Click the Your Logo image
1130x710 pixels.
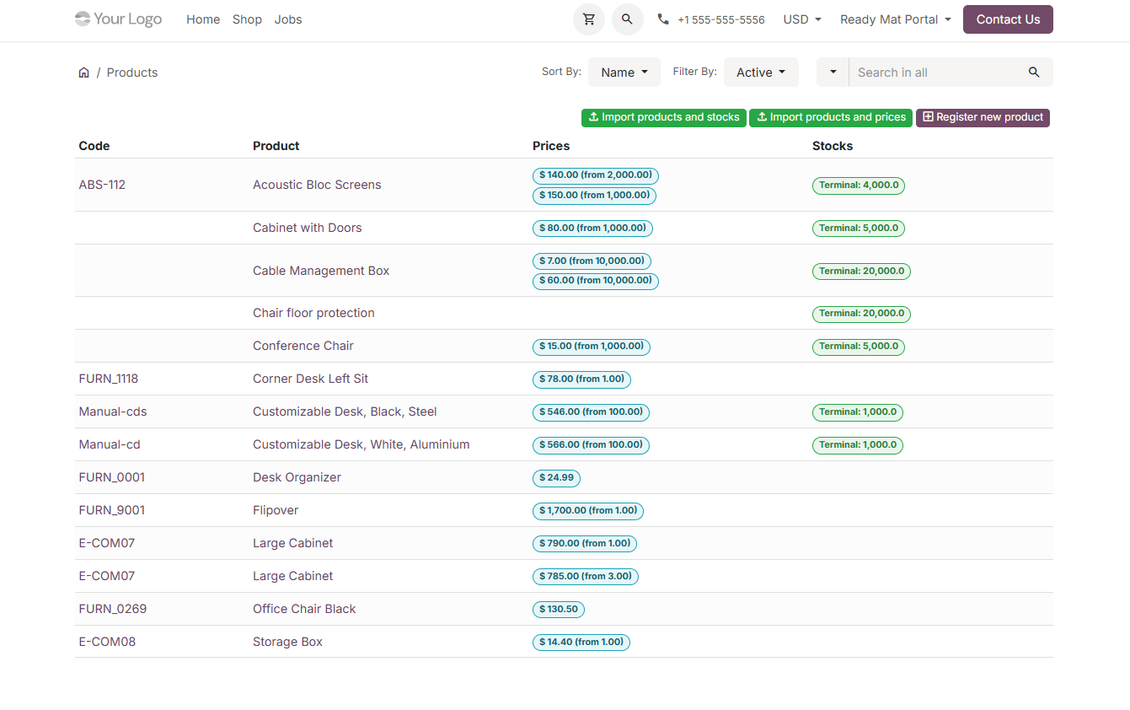coord(118,19)
